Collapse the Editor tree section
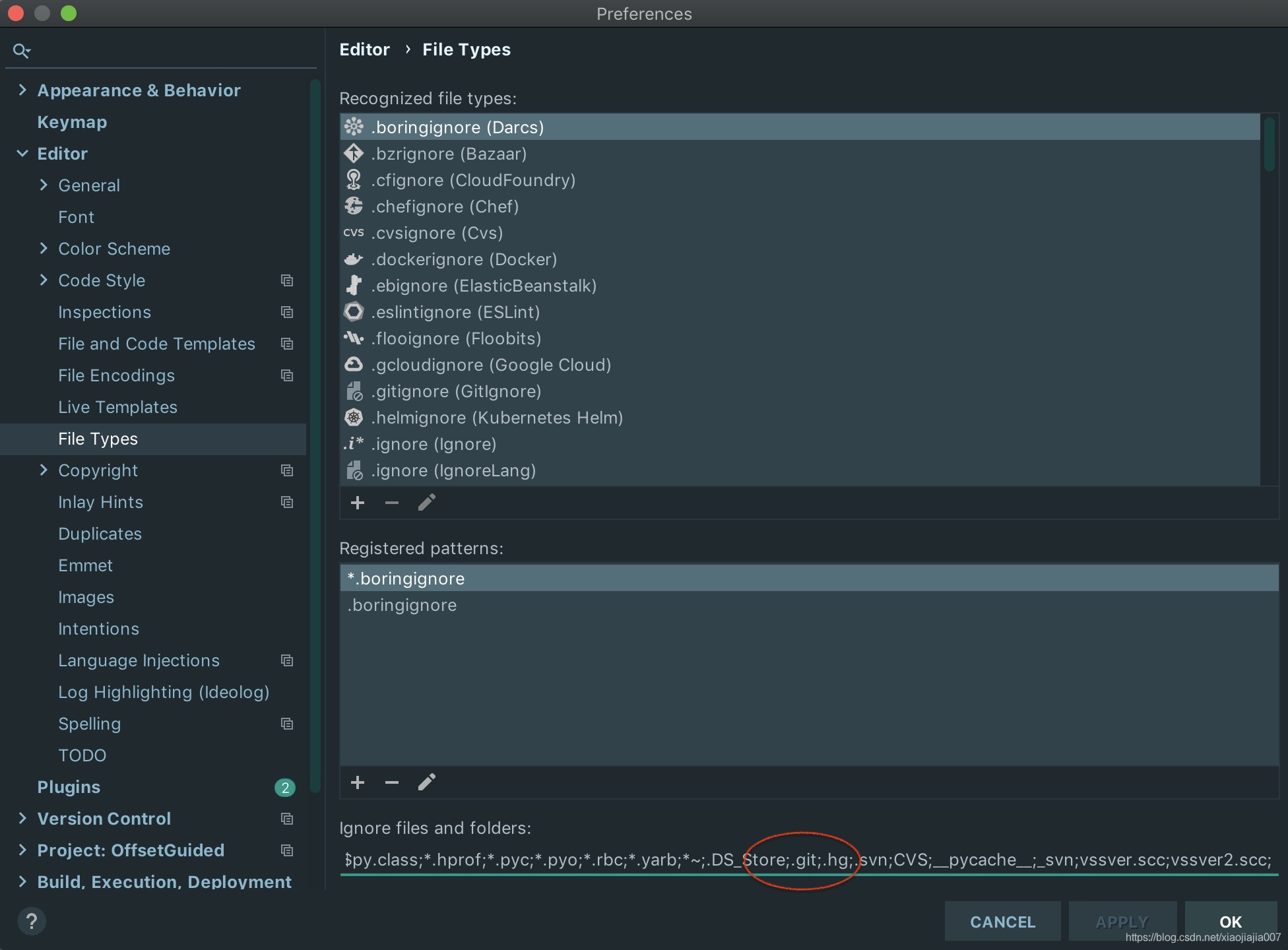This screenshot has width=1288, height=950. coord(22,154)
